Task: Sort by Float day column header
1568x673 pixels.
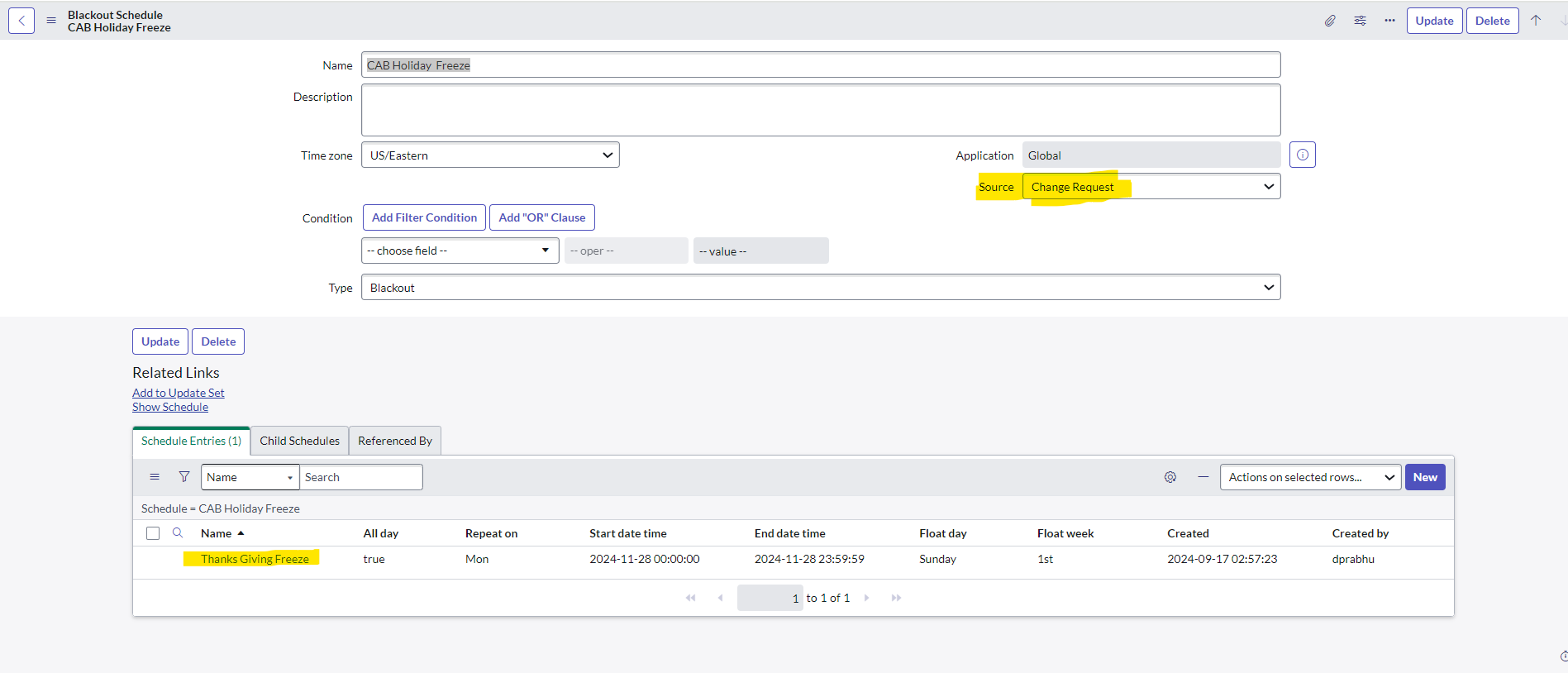Action: (x=943, y=533)
